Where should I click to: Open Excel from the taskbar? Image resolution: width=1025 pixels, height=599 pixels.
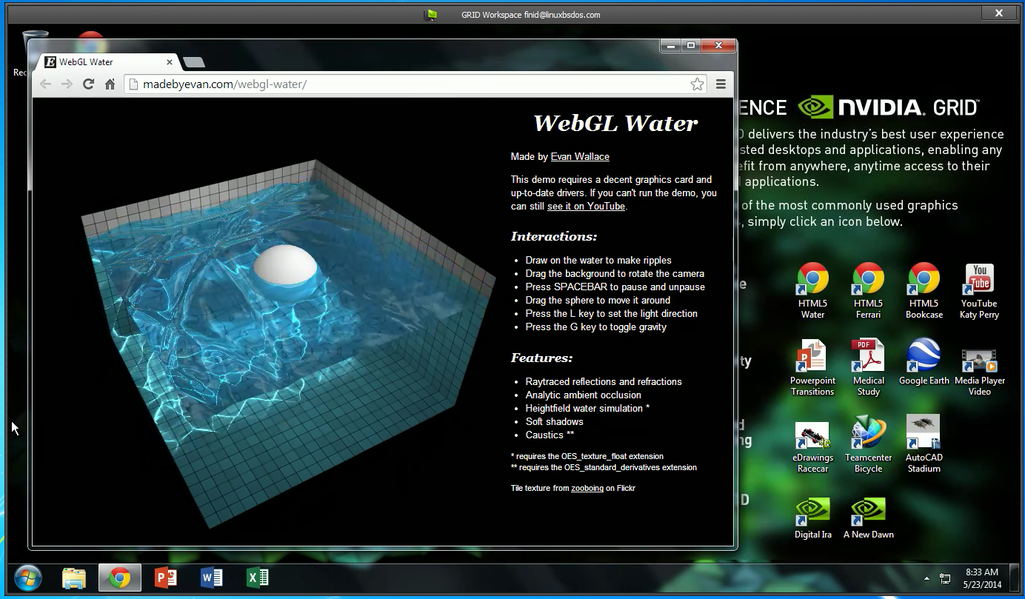tap(257, 578)
